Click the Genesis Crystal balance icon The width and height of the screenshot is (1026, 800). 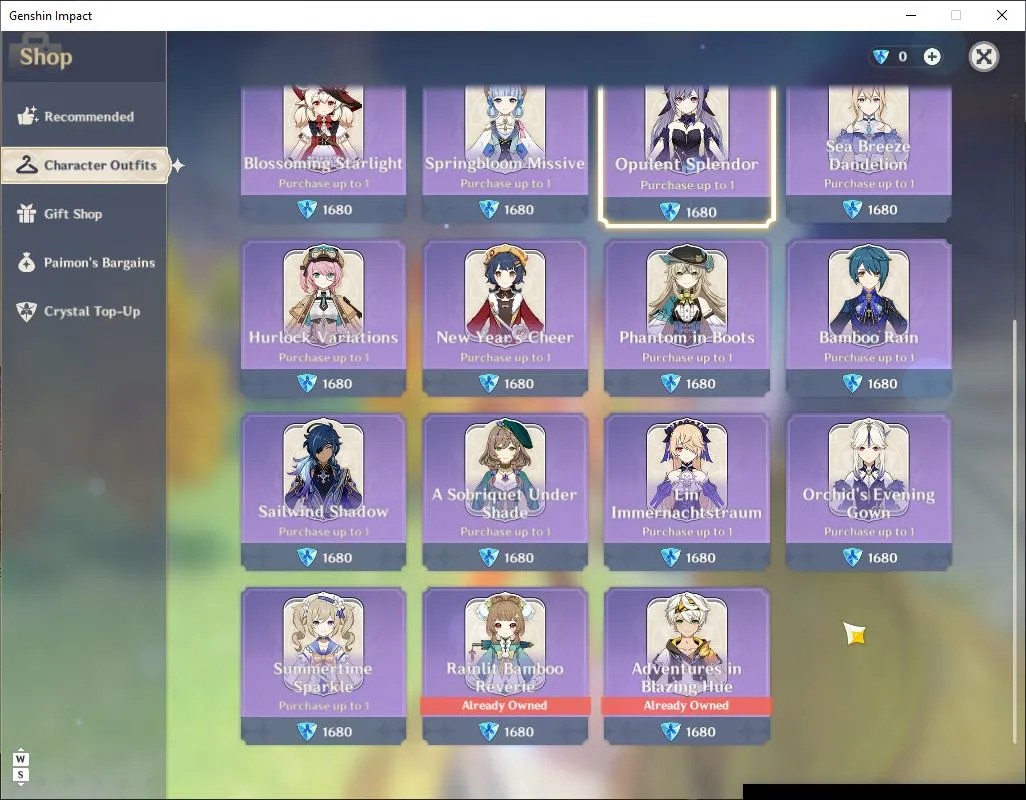pos(881,57)
